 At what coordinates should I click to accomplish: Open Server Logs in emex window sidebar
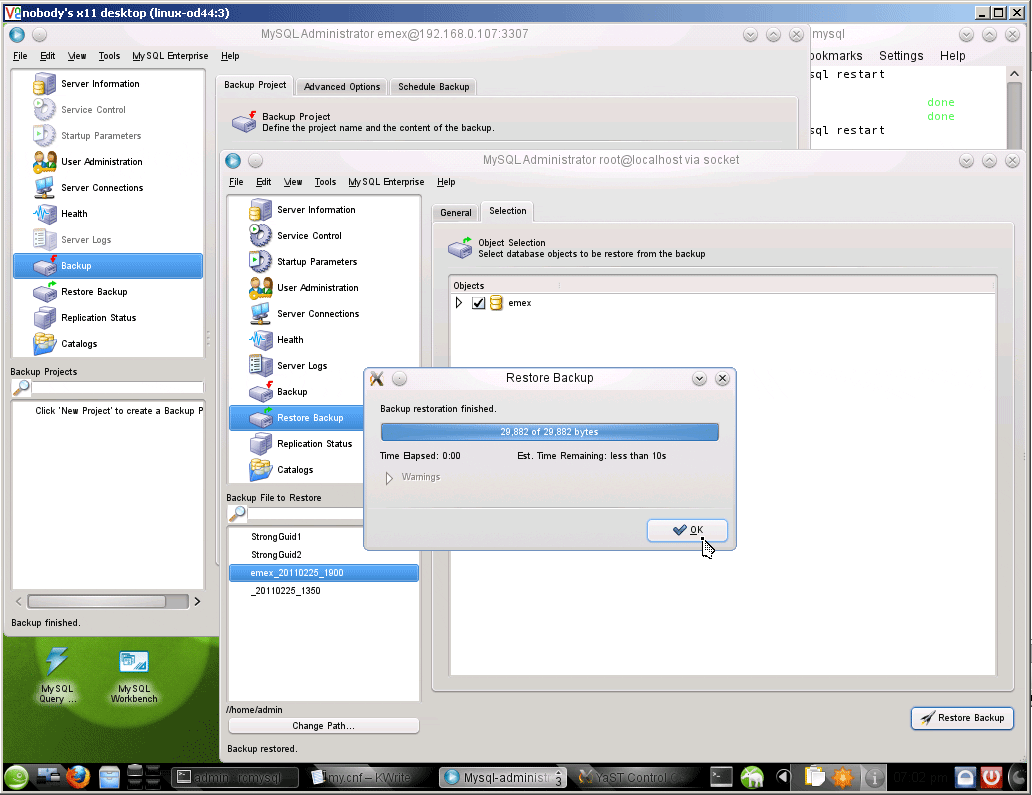[108, 240]
